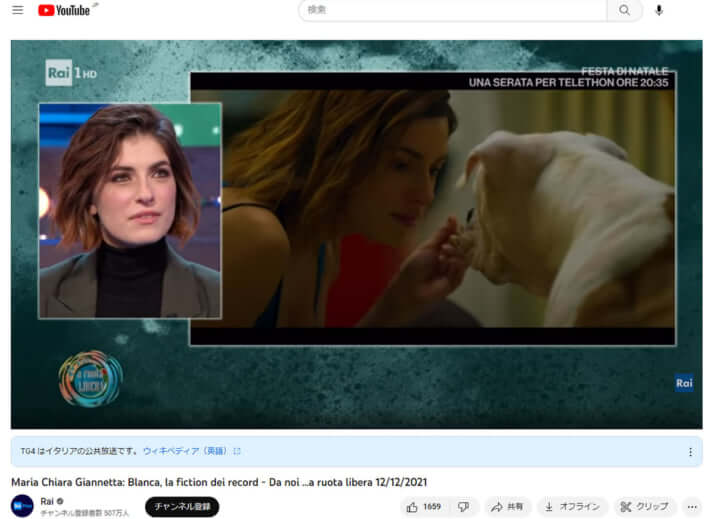The height and width of the screenshot is (519, 714).
Task: Click the Rai watermark in video corner
Action: click(x=684, y=383)
